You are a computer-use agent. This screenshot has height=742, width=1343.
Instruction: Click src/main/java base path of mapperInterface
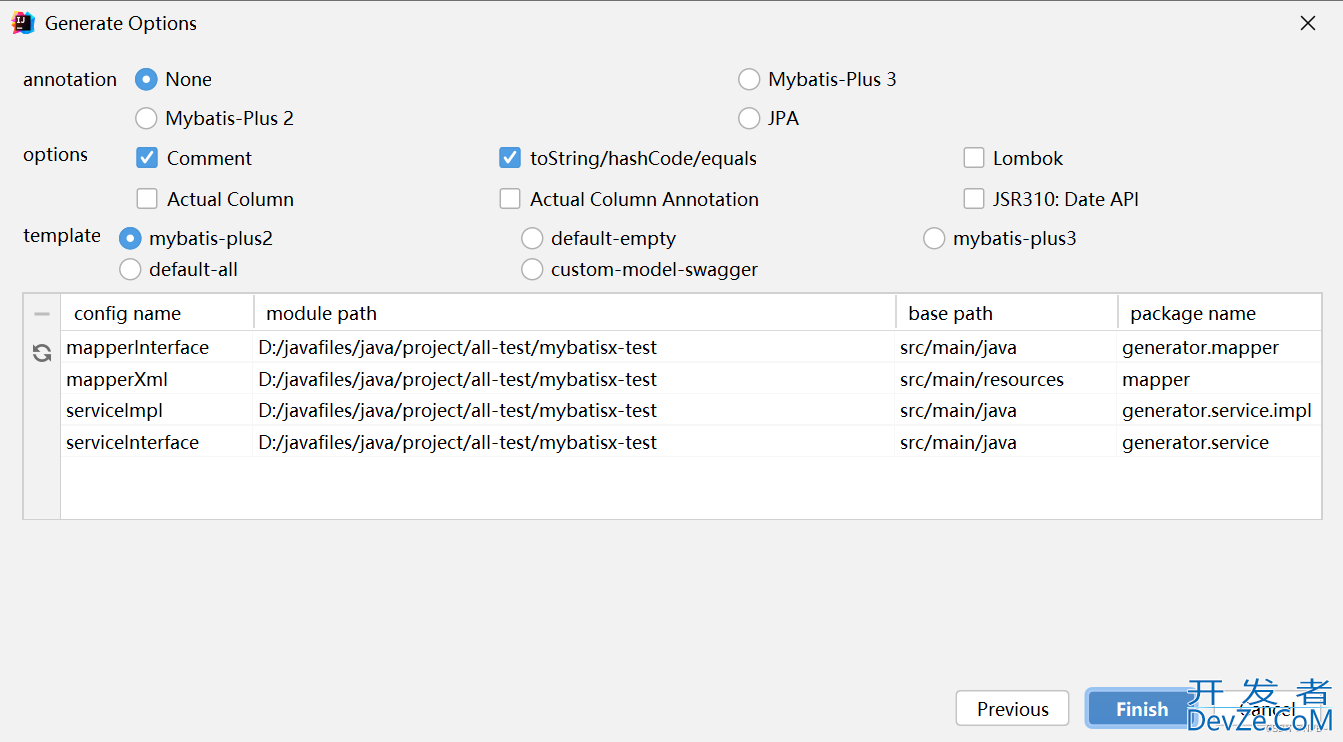1005,347
